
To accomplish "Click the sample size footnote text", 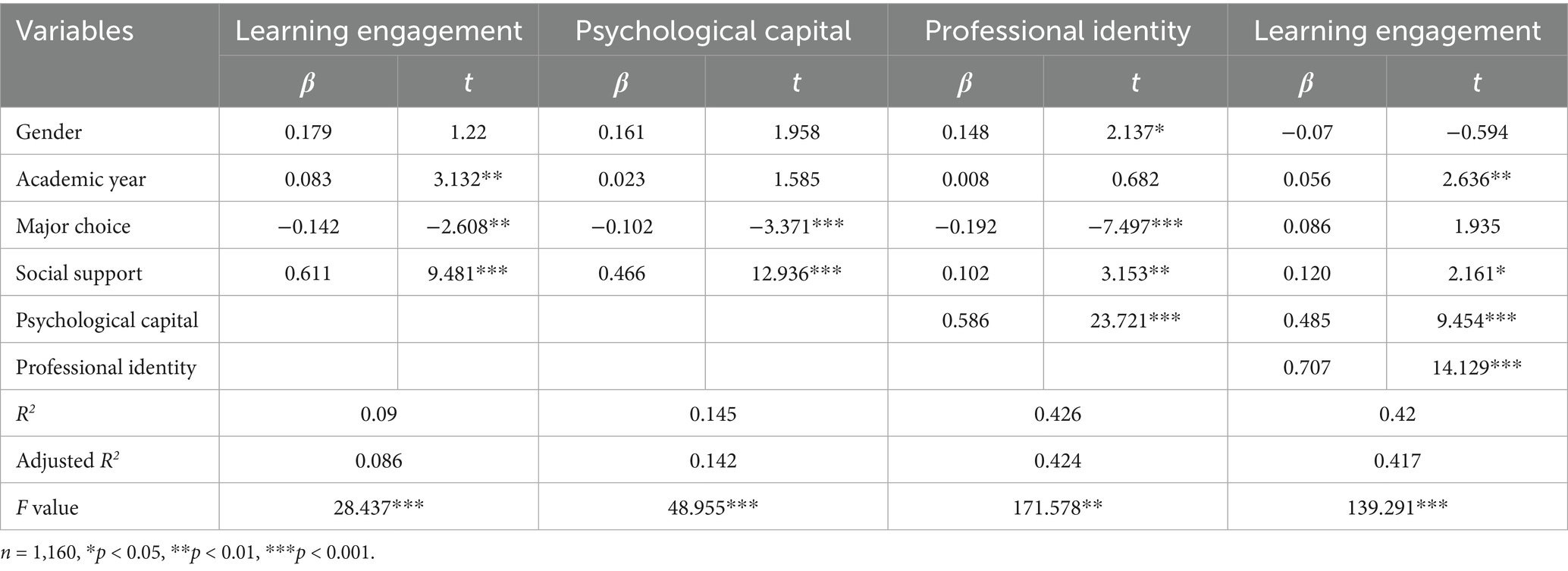I will (187, 553).
